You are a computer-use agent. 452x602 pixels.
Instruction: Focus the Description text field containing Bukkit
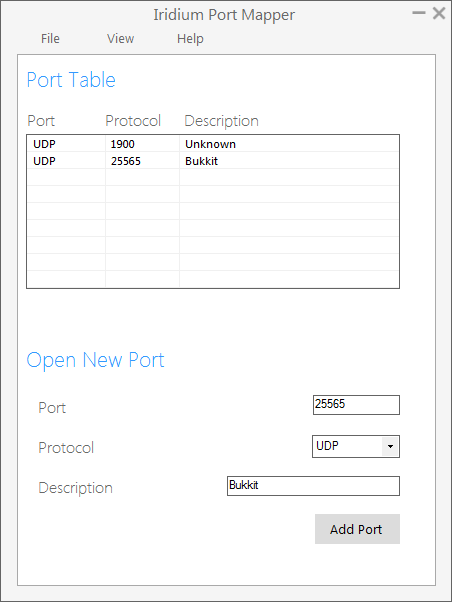(313, 486)
